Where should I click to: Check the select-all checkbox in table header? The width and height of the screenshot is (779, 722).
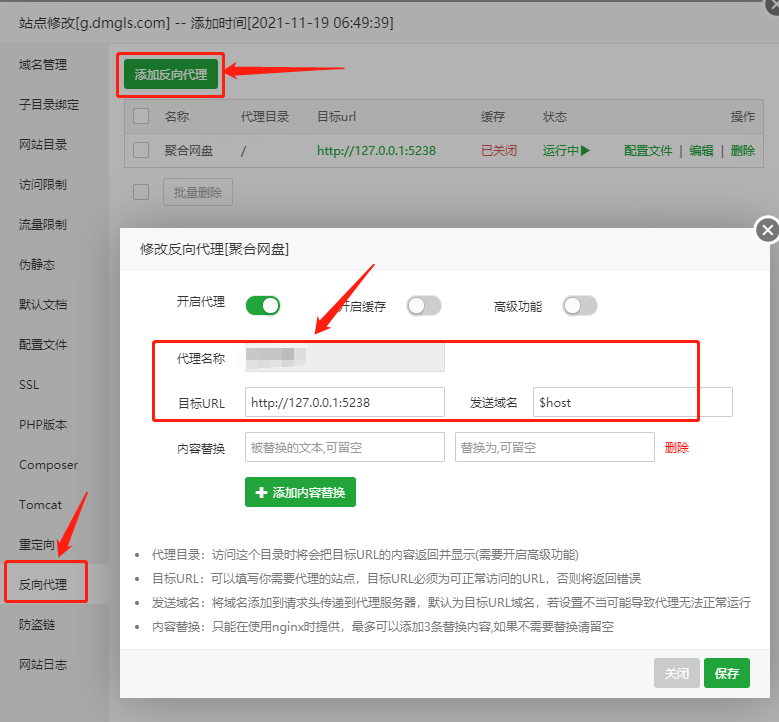pos(141,116)
